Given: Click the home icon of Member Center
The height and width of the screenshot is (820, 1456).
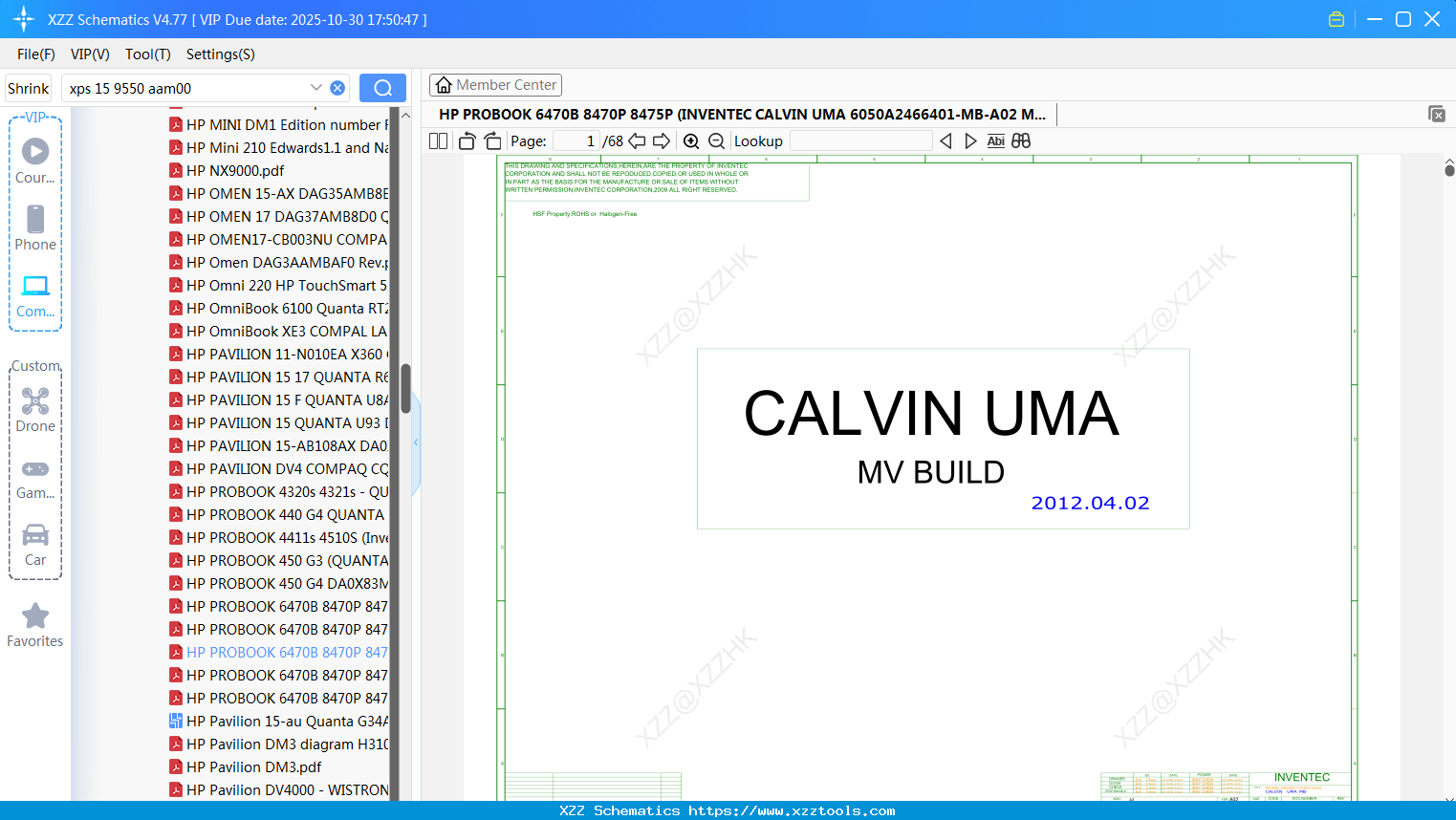Looking at the screenshot, I should (444, 85).
